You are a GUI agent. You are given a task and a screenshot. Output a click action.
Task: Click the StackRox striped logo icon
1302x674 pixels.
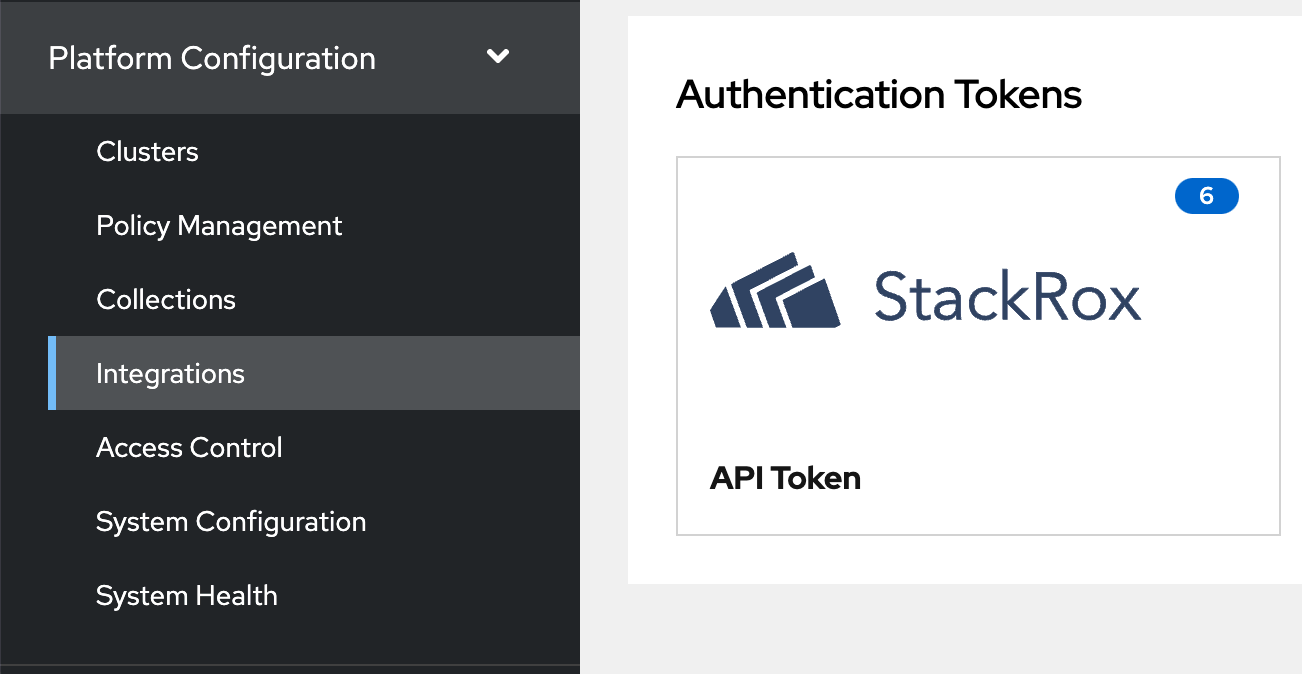[x=775, y=292]
